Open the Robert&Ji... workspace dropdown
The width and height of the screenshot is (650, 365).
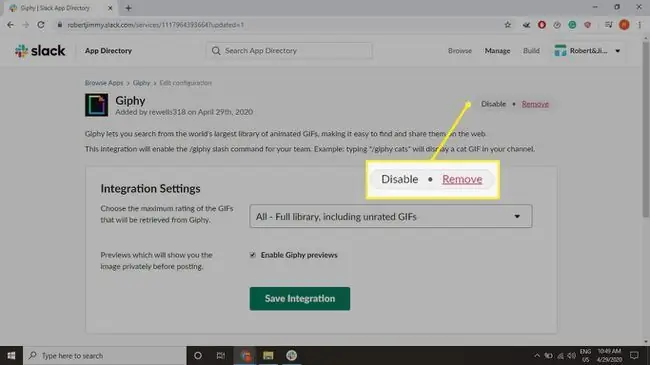(x=587, y=51)
